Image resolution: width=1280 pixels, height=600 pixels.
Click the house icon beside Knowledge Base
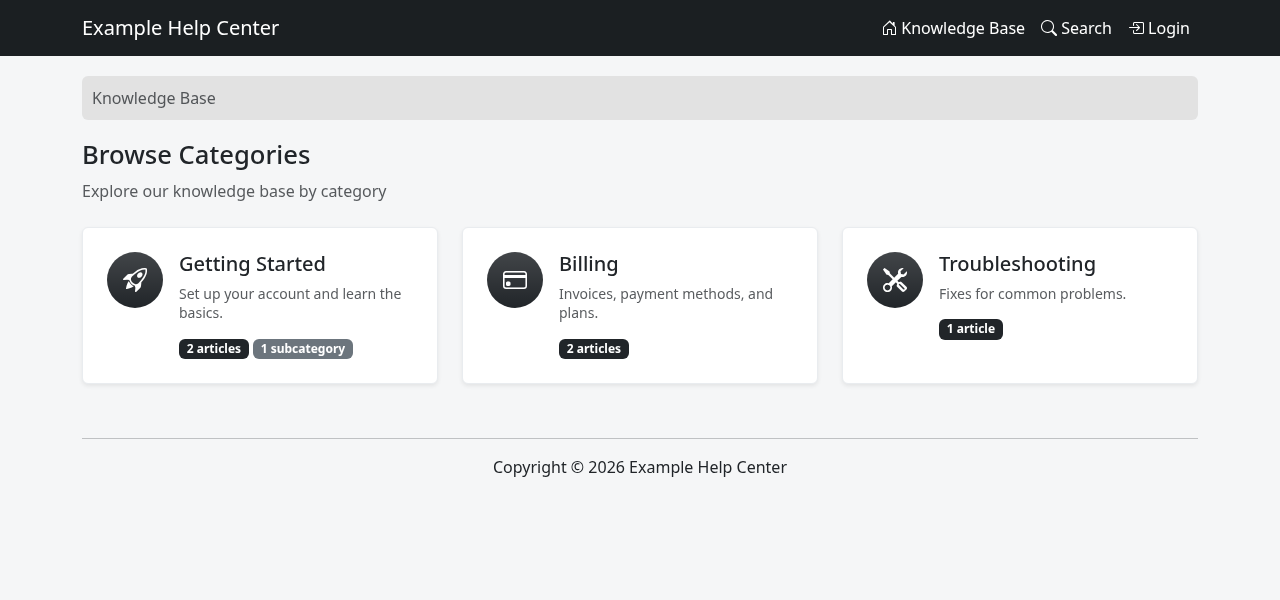tap(889, 28)
